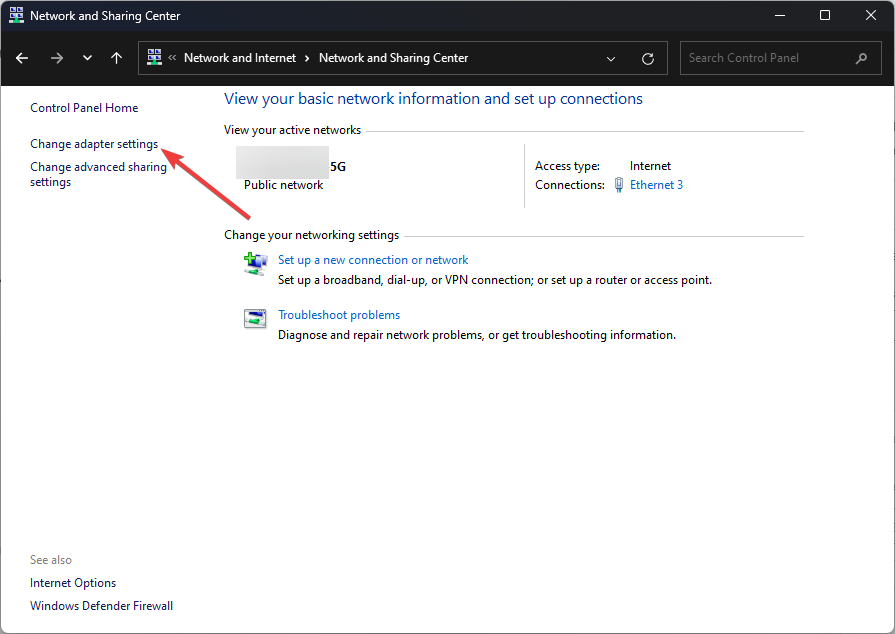Go up one level with Up arrow
895x634 pixels.
point(116,58)
